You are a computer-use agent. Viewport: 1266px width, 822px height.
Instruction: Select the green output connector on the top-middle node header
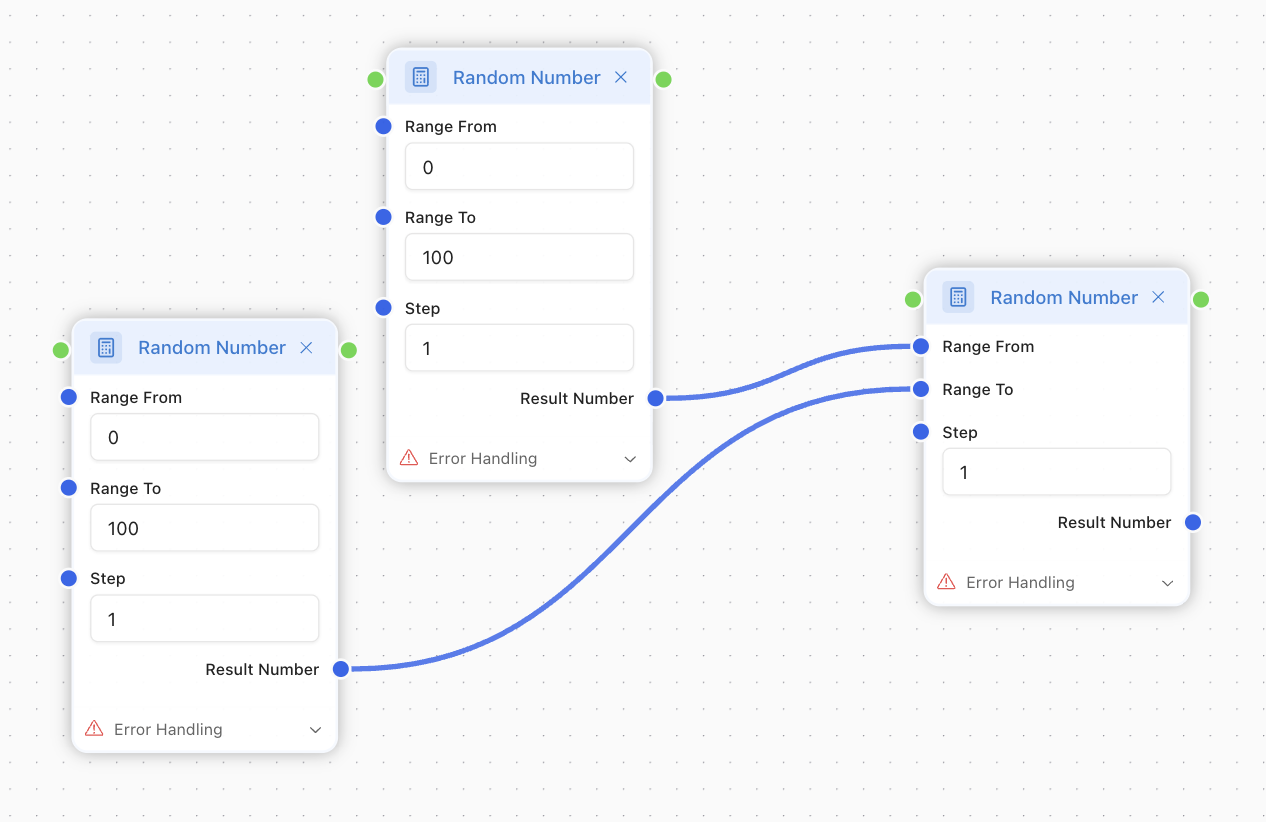[x=663, y=79]
